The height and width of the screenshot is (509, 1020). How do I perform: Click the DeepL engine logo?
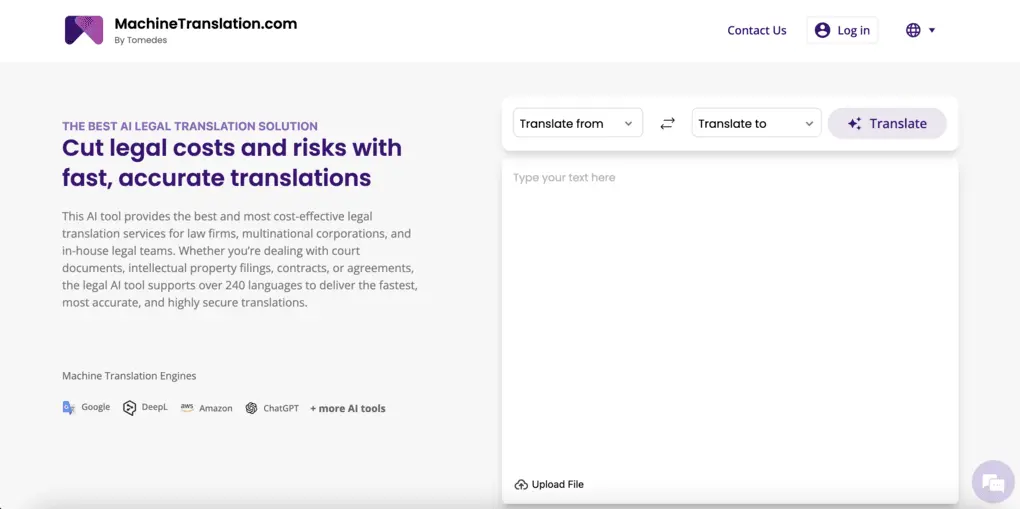point(129,408)
